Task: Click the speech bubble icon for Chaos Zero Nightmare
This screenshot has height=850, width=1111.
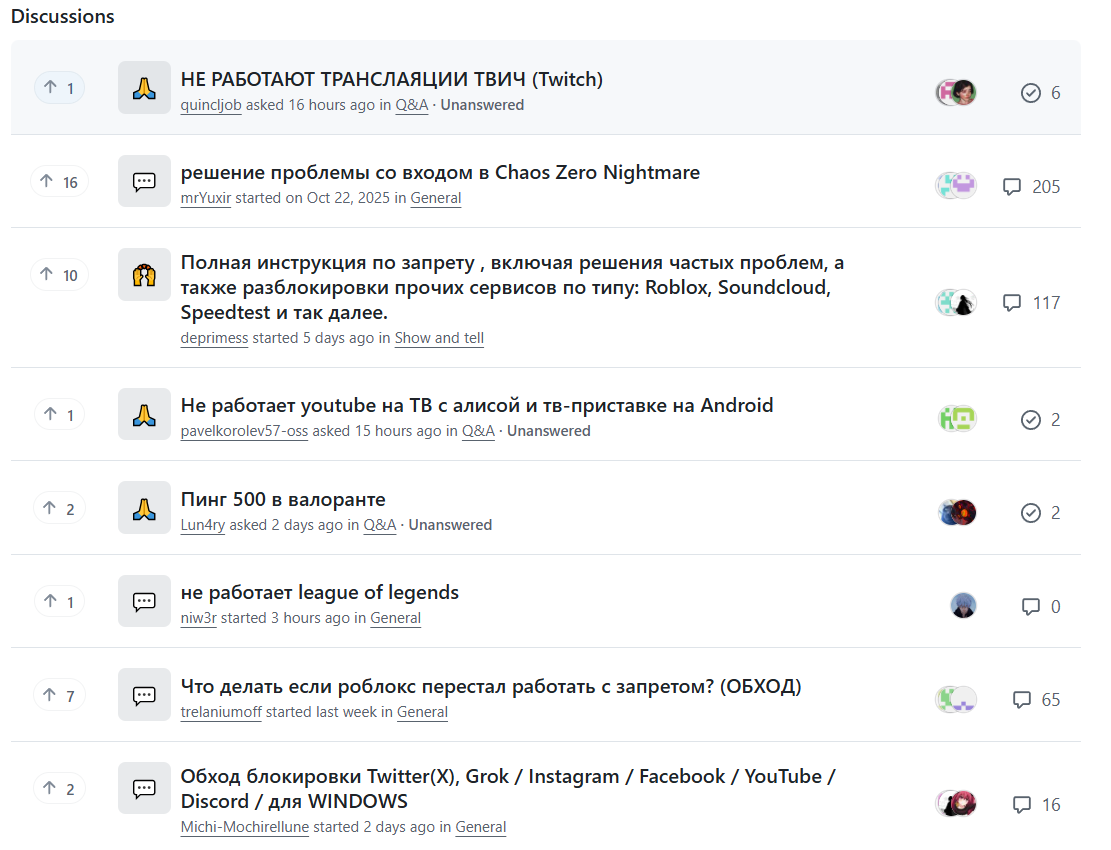Action: (144, 182)
